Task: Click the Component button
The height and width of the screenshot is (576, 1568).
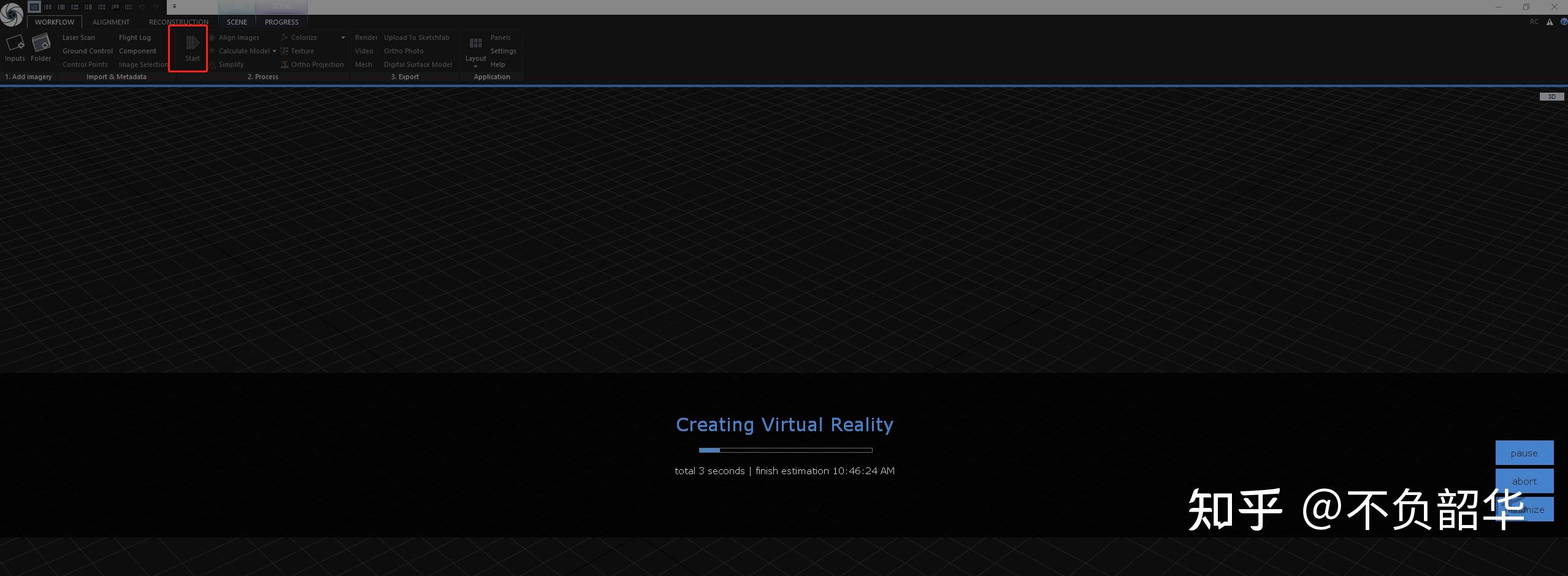Action: pyautogui.click(x=137, y=51)
